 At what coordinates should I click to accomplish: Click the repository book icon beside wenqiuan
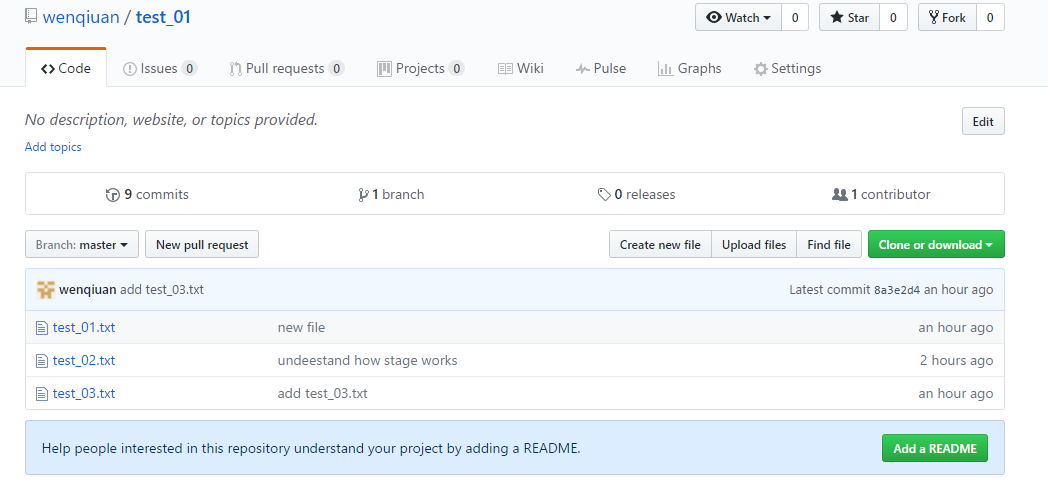point(31,17)
